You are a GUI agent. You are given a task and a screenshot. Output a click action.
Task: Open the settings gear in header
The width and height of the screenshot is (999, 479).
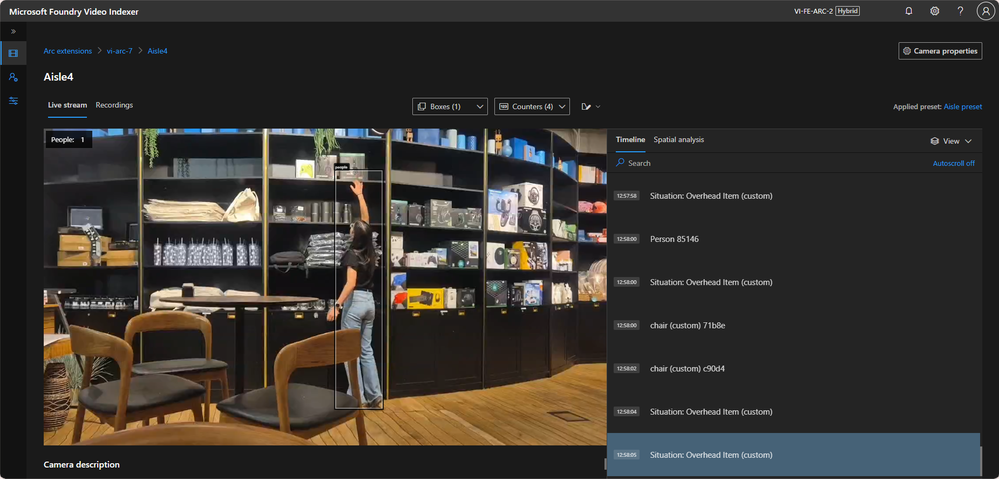(935, 11)
